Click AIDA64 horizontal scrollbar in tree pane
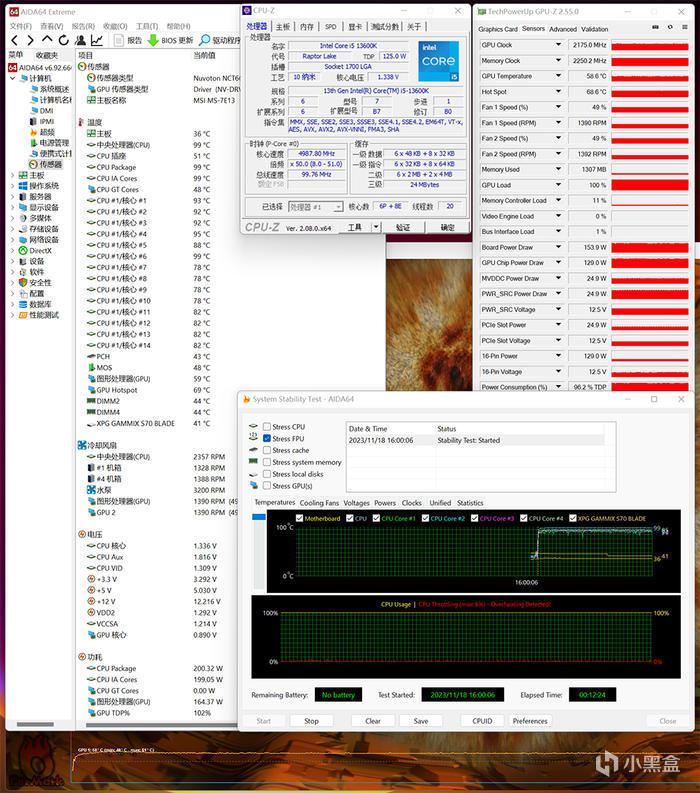 [x=35, y=724]
